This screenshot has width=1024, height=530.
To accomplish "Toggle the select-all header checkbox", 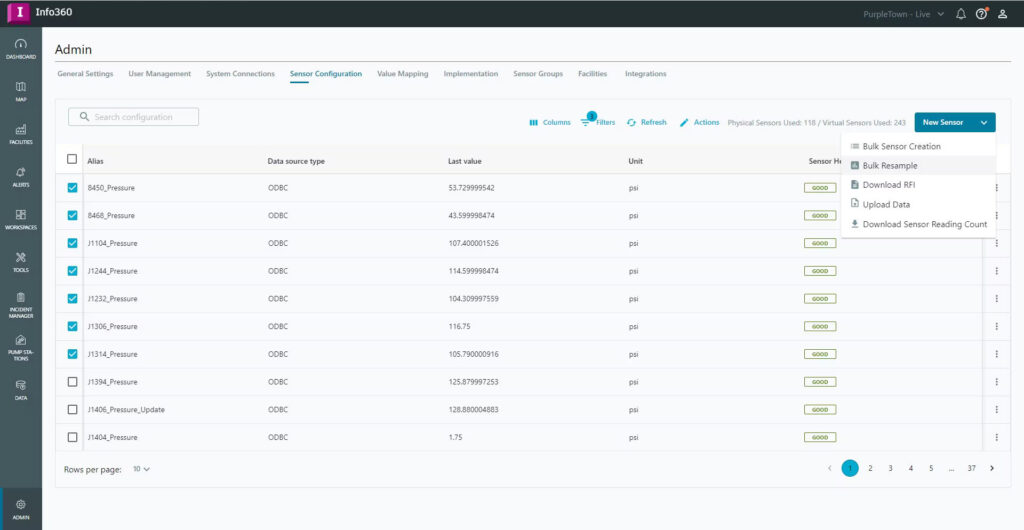I will pyautogui.click(x=72, y=159).
